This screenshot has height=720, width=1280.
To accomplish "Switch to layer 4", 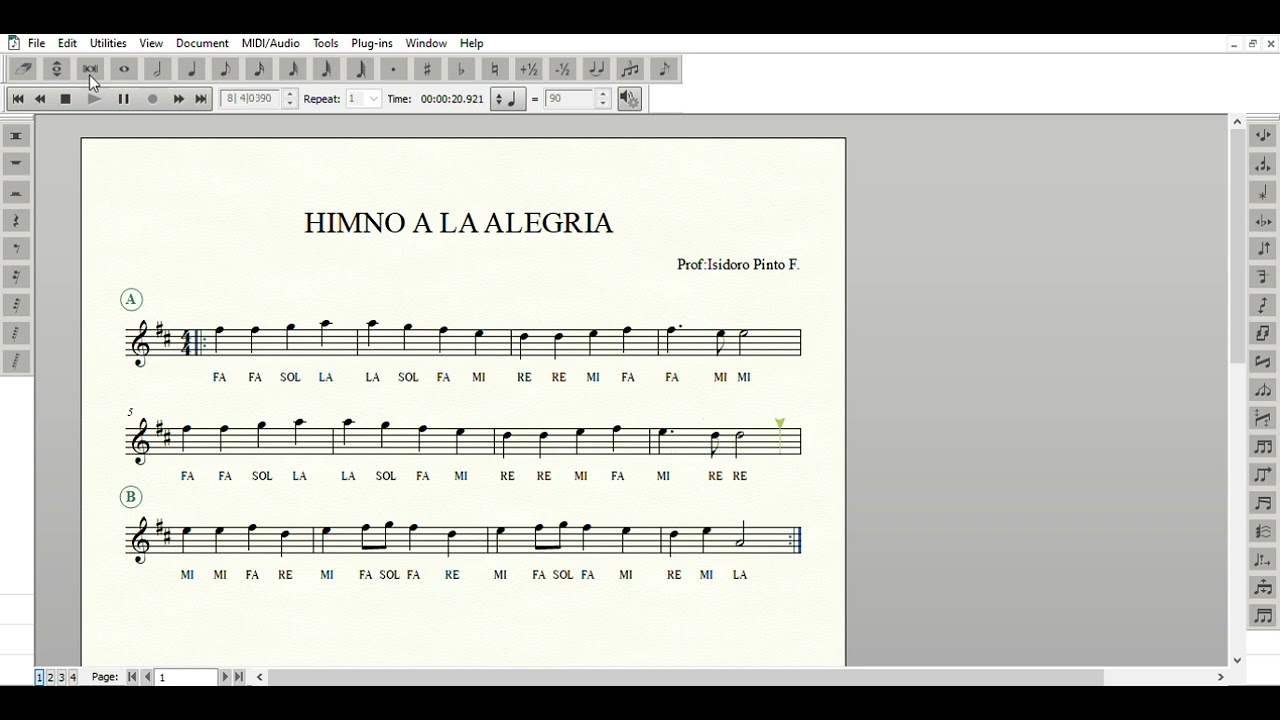I will point(73,677).
